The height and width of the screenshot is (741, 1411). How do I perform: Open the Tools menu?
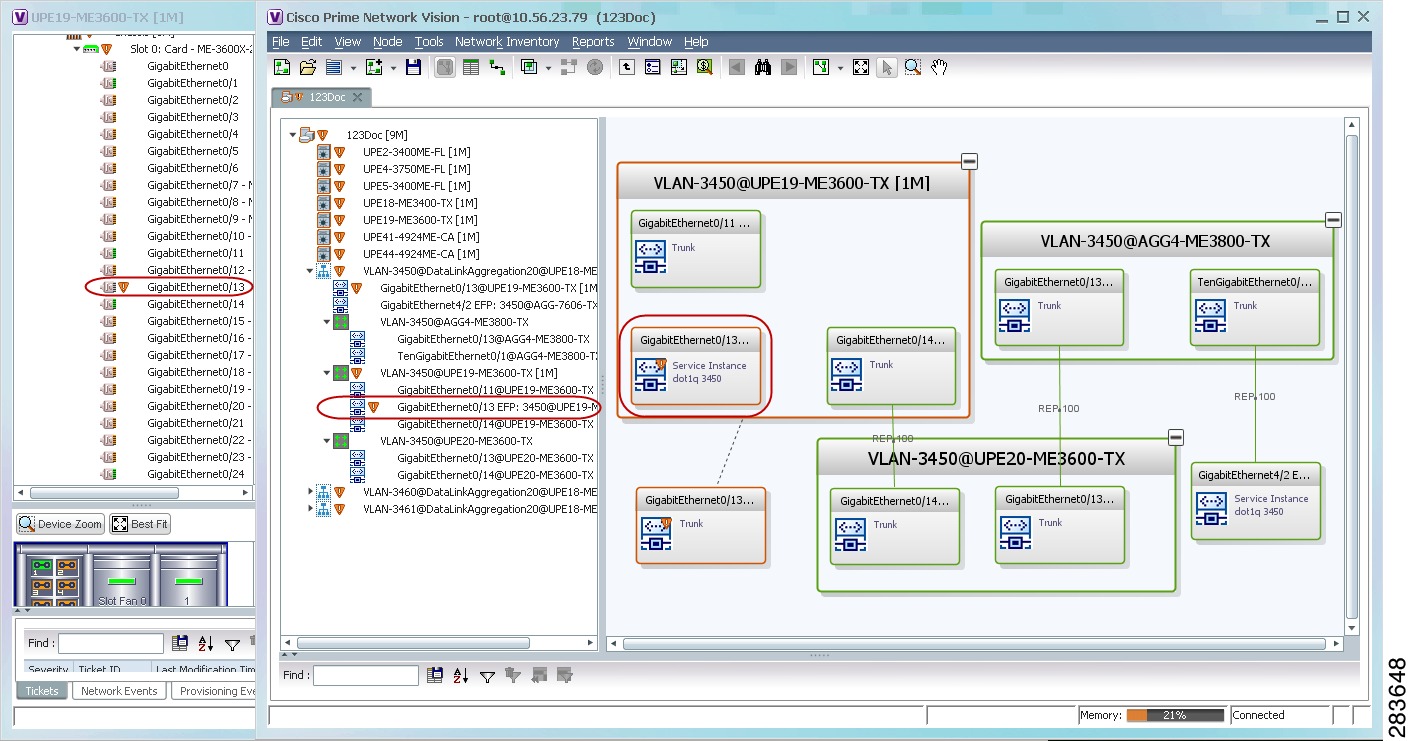tap(429, 42)
